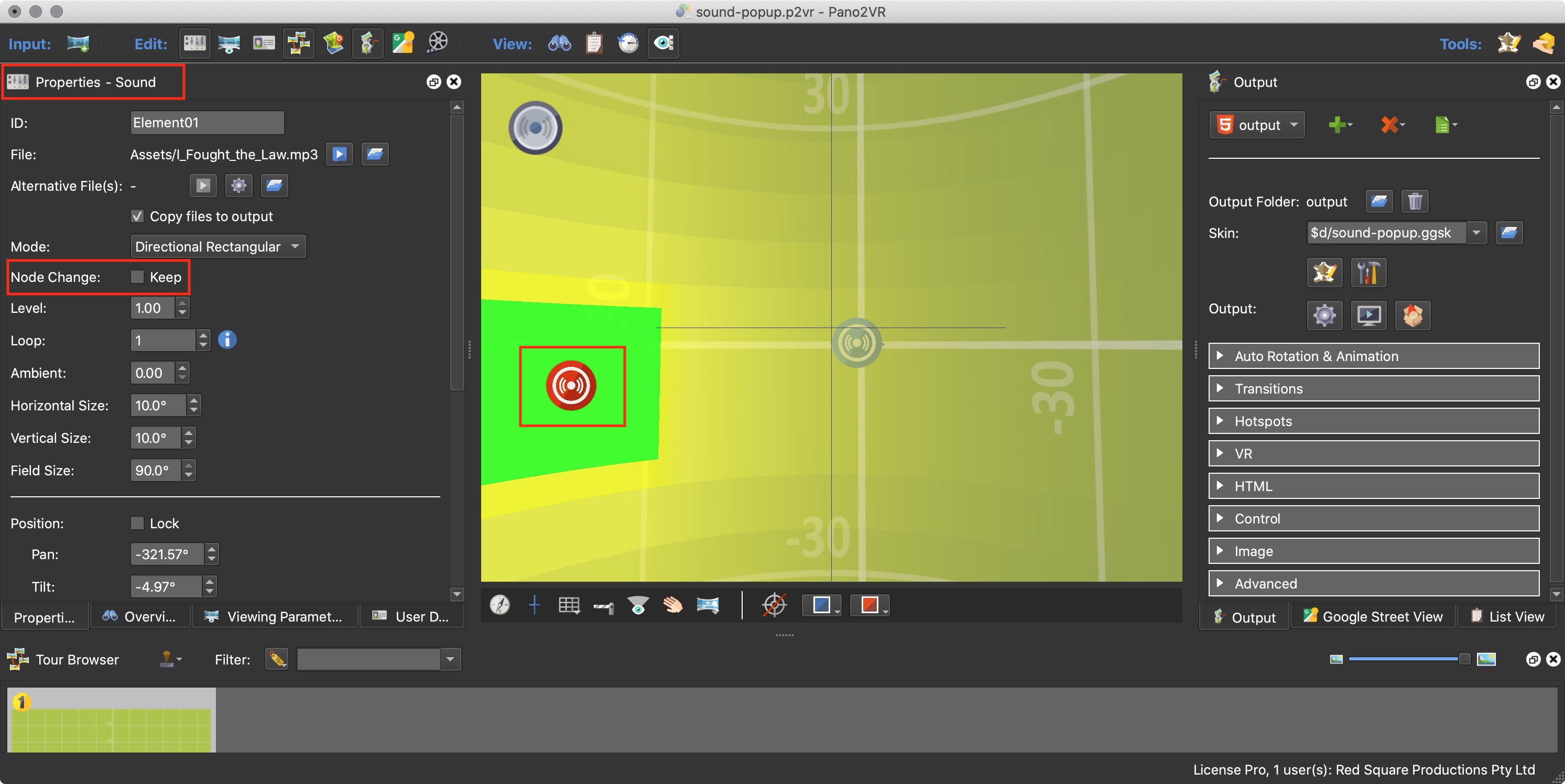1565x784 pixels.
Task: Open Overview binoculars icon in View toolbar
Action: pos(559,43)
